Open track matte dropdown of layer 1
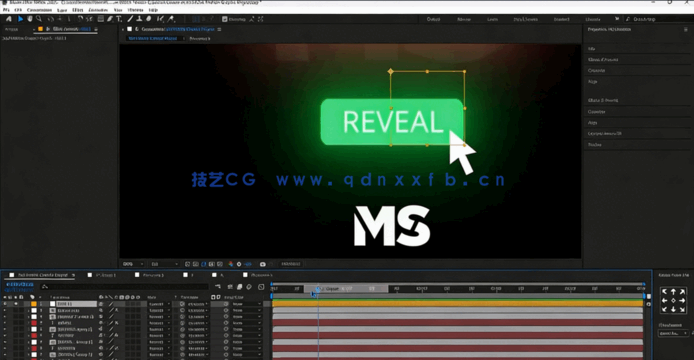 point(198,304)
